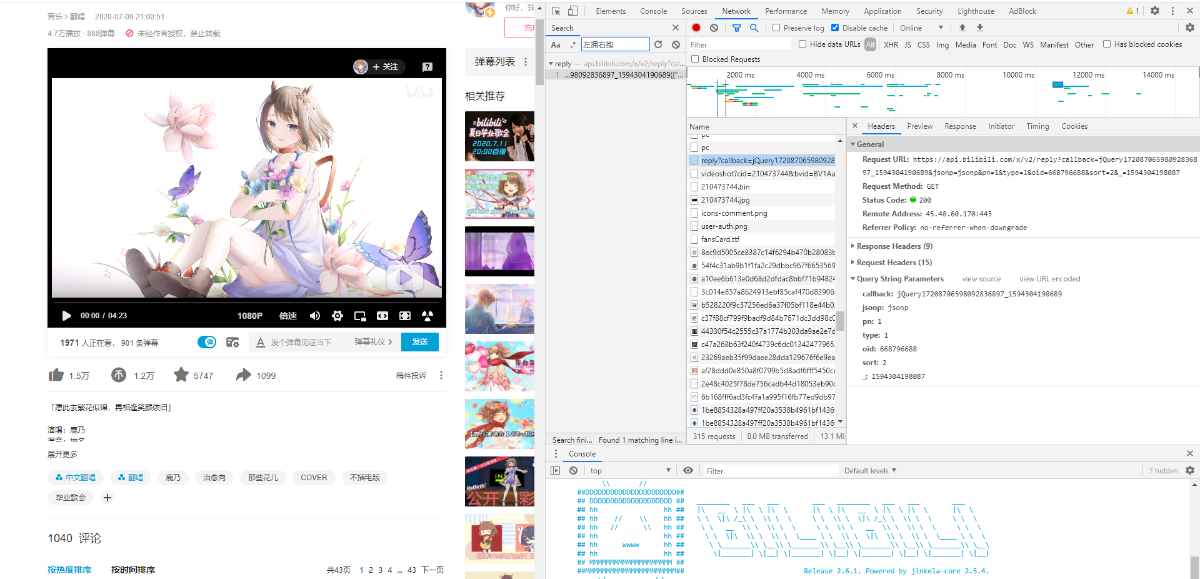Click 'view source' link for query parameters
Screen dimensions: 1200x579
tap(981, 279)
